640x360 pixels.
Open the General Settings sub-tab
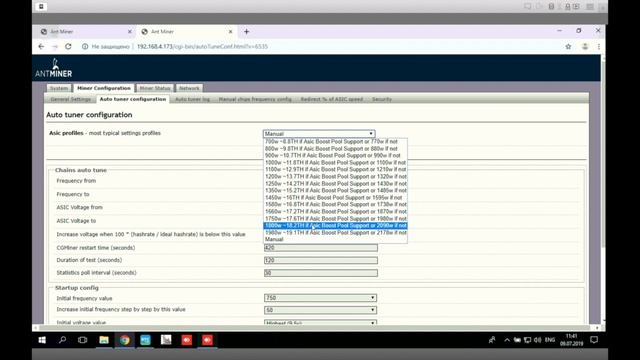point(71,99)
